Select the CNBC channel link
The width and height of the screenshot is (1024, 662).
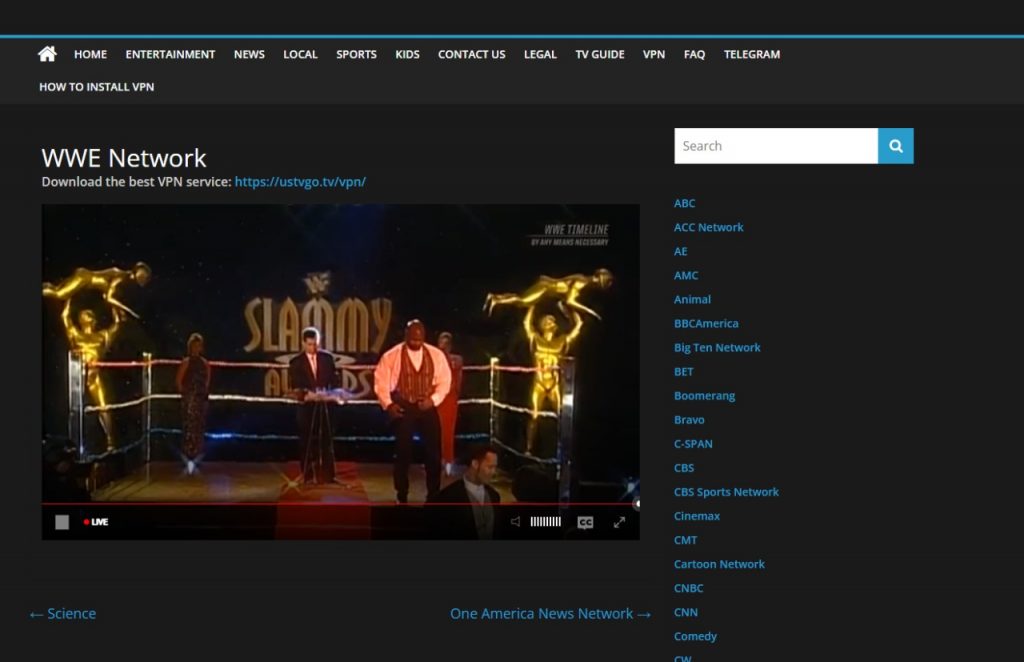(688, 588)
